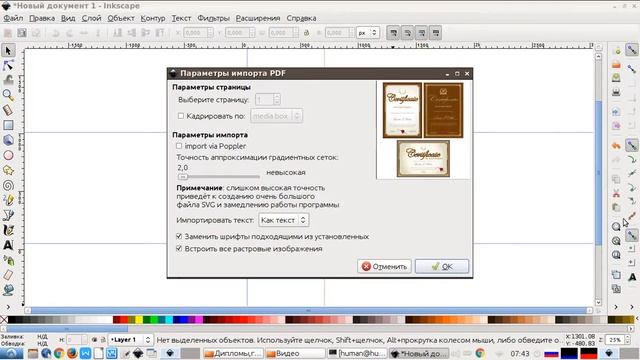Select the Selector arrow tool
Image resolution: width=640 pixels, height=360 pixels.
tap(8, 51)
